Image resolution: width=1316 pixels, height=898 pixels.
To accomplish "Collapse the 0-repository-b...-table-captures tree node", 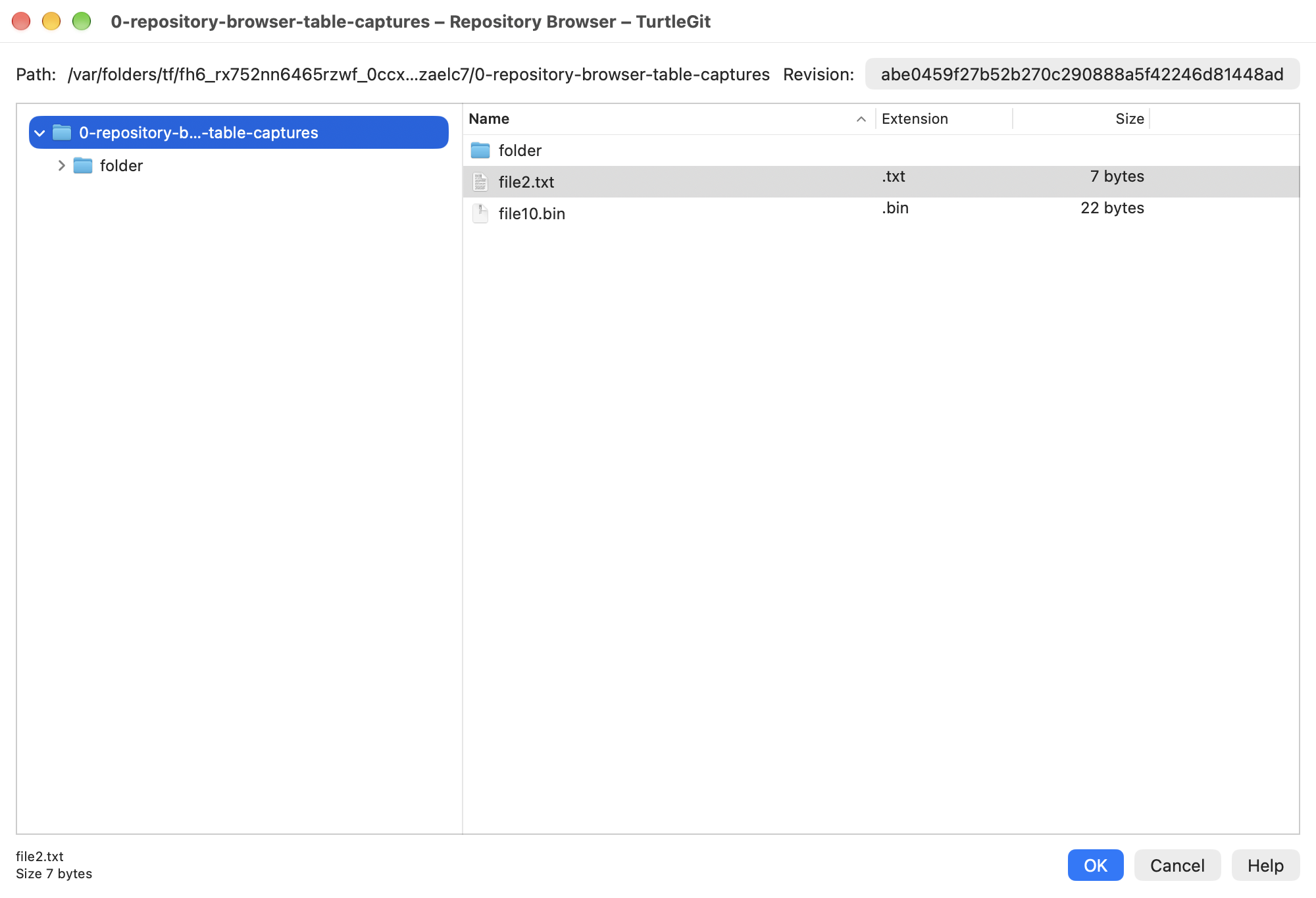I will (x=39, y=133).
